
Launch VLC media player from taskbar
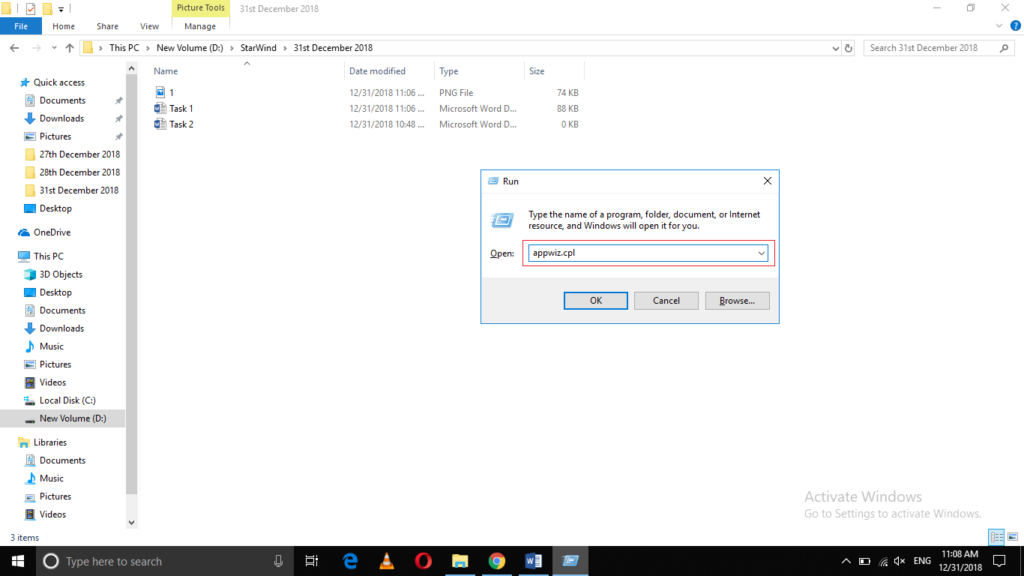[387, 561]
